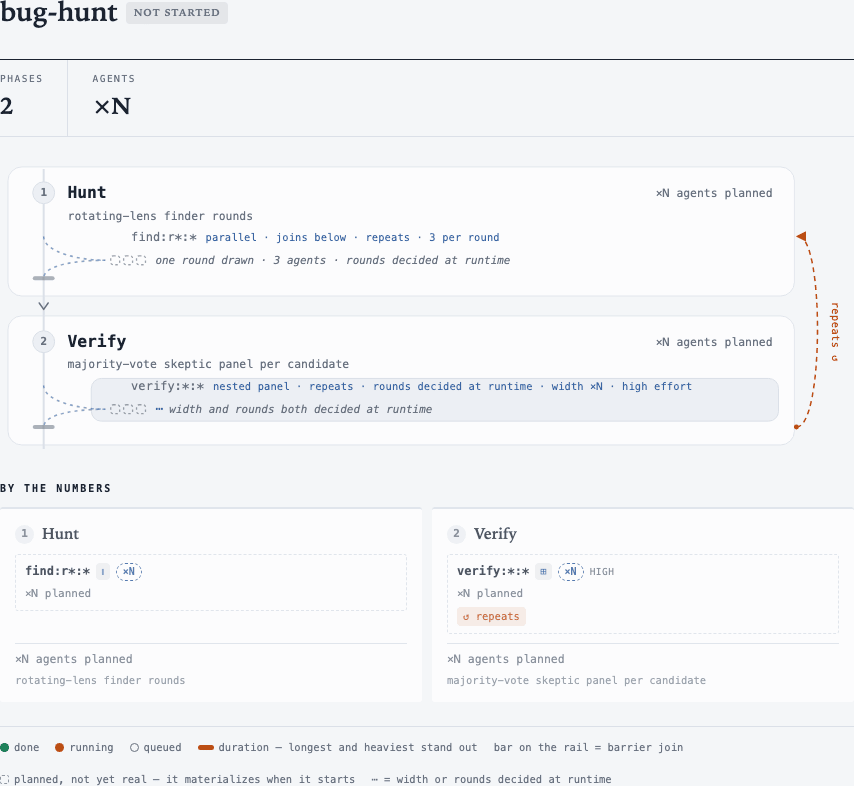
Task: Click the Verify phase number 2 circle
Action: 44,342
